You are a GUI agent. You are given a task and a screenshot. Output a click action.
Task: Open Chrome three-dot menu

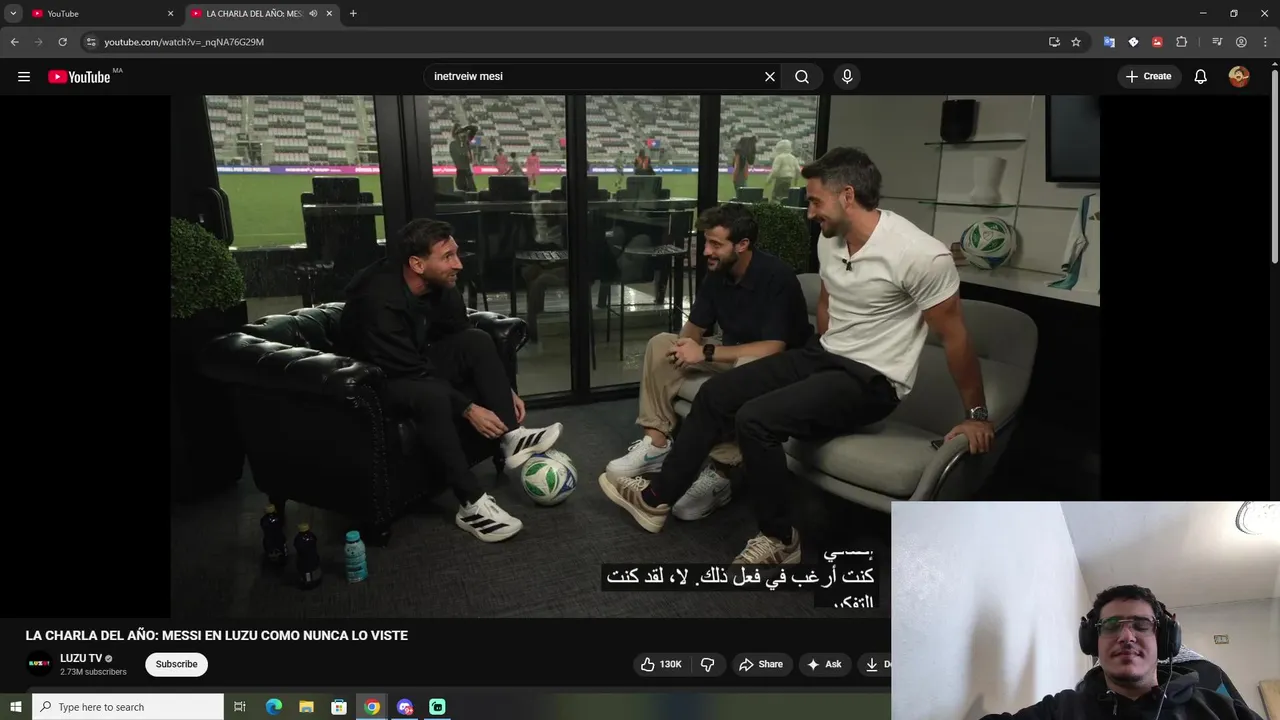click(1265, 42)
